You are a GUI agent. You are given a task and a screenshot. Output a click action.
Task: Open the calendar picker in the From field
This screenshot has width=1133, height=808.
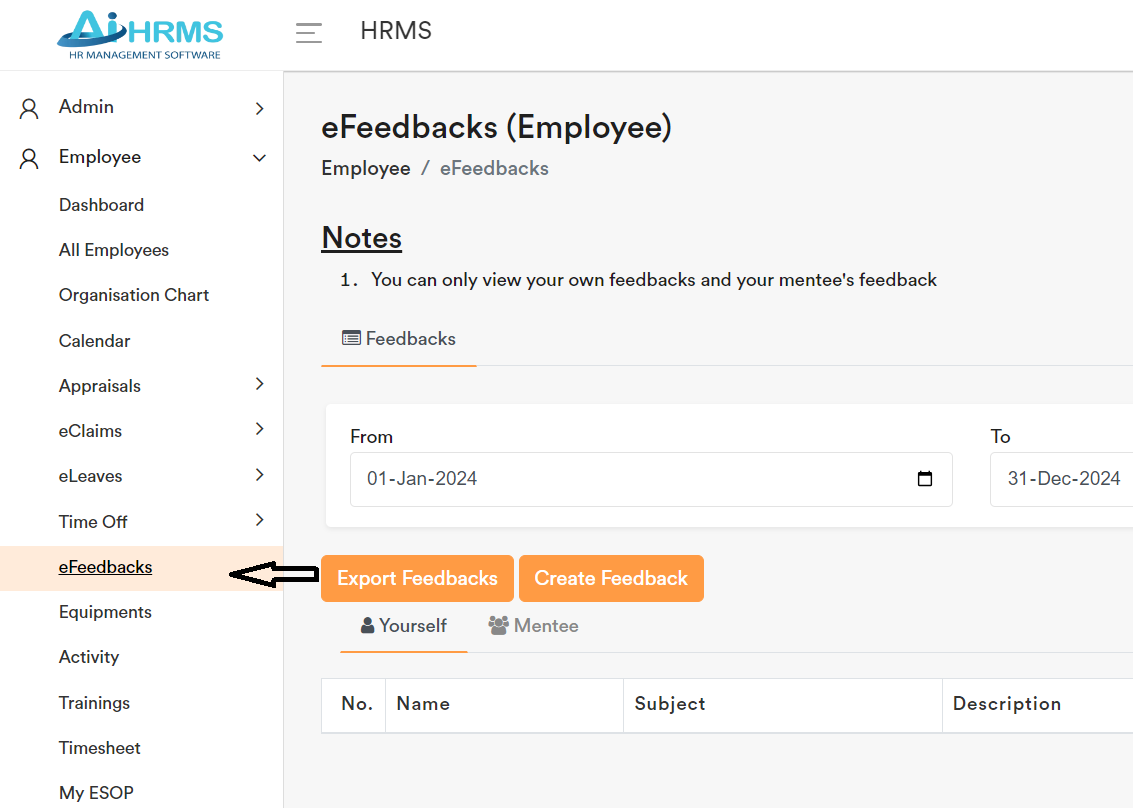[923, 479]
